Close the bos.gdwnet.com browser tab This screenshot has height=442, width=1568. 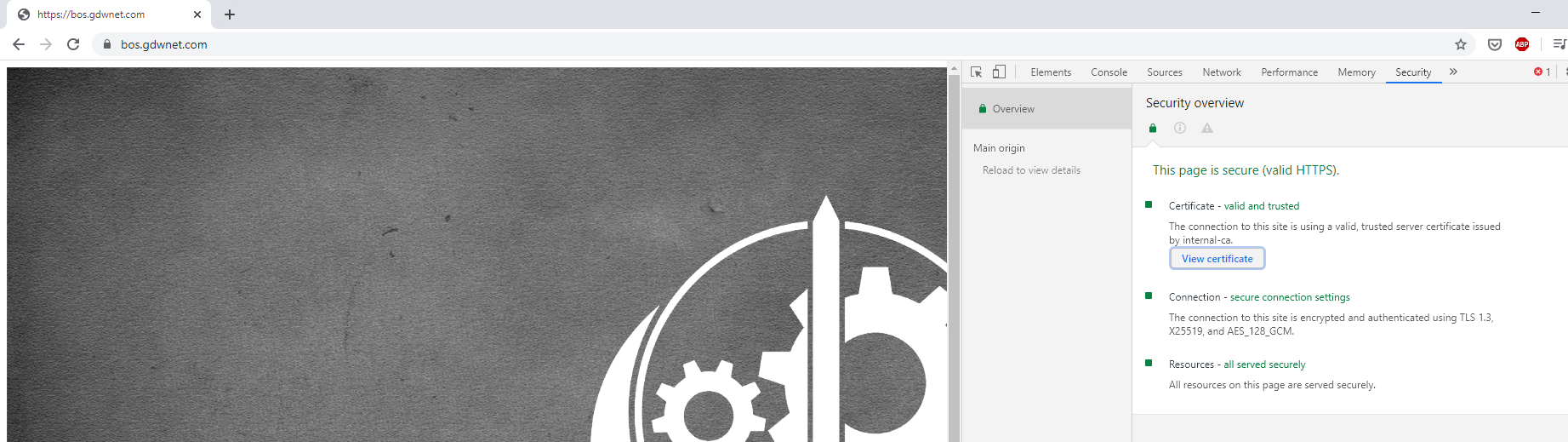coord(197,14)
